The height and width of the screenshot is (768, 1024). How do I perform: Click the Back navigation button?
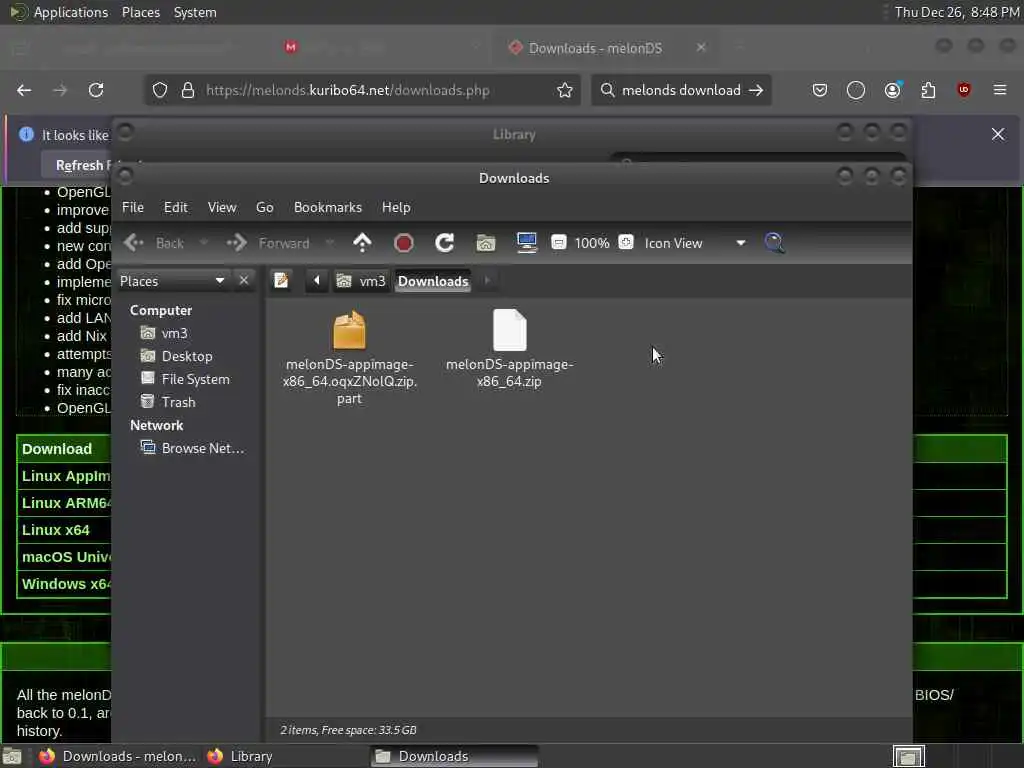(154, 243)
